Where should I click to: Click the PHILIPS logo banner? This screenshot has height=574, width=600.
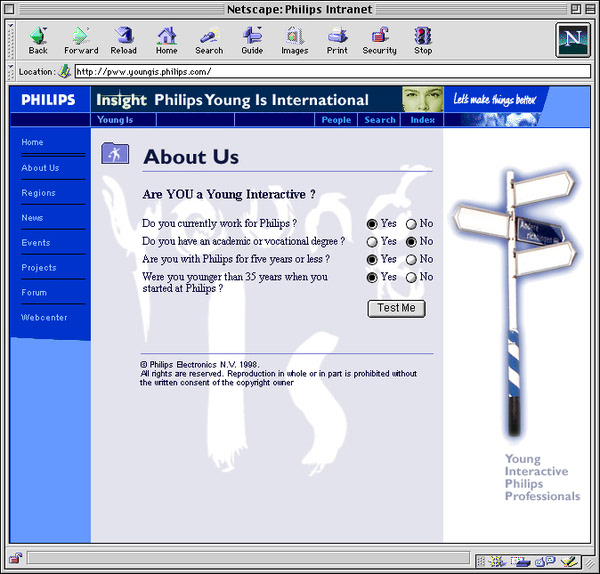point(49,100)
